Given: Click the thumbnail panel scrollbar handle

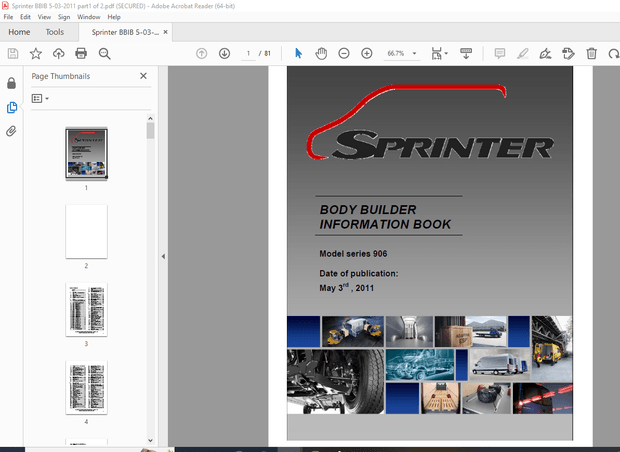Looking at the screenshot, I should tap(150, 130).
